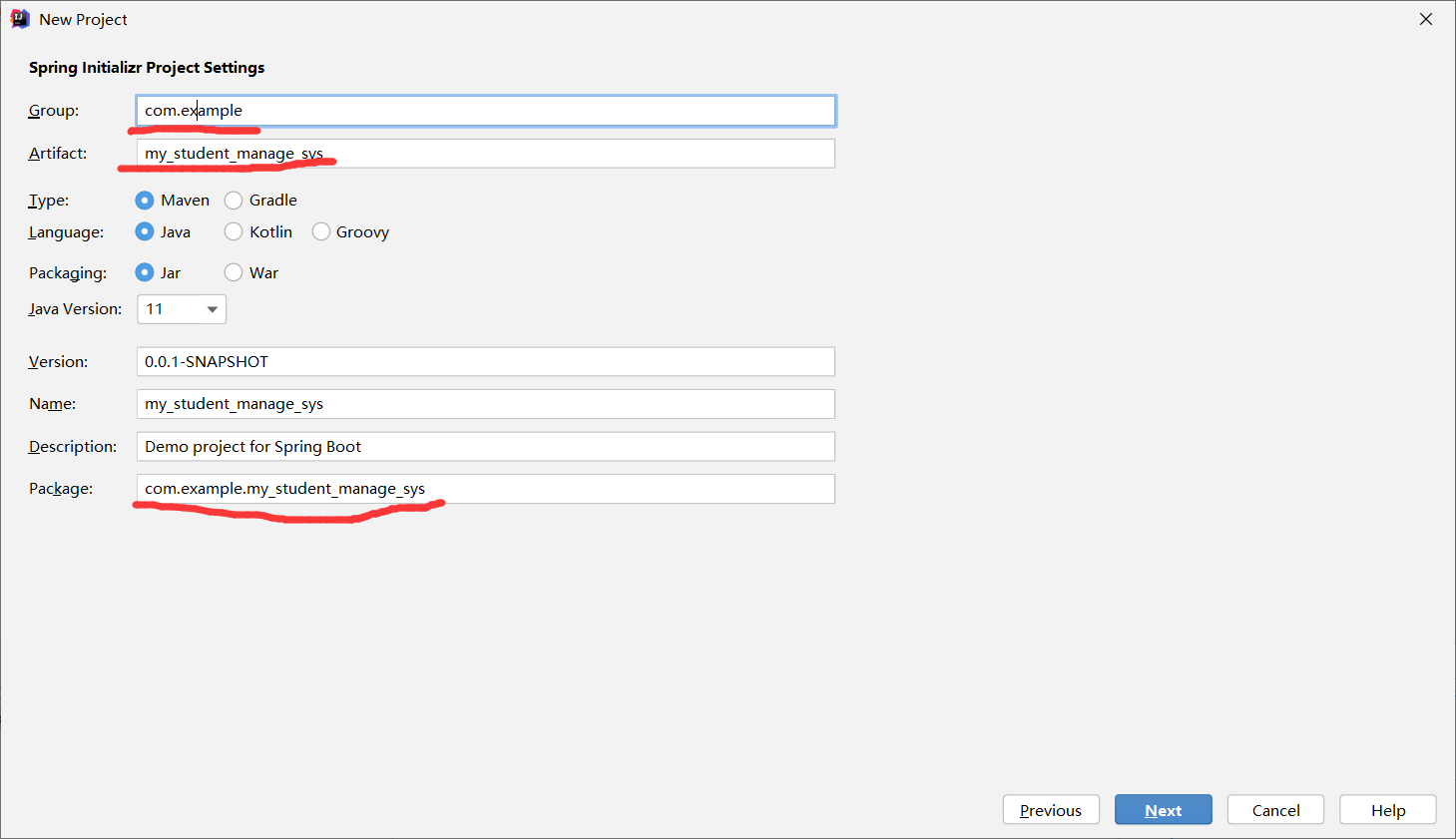The width and height of the screenshot is (1456, 839).
Task: Click the Packaging label
Action: pyautogui.click(x=68, y=273)
